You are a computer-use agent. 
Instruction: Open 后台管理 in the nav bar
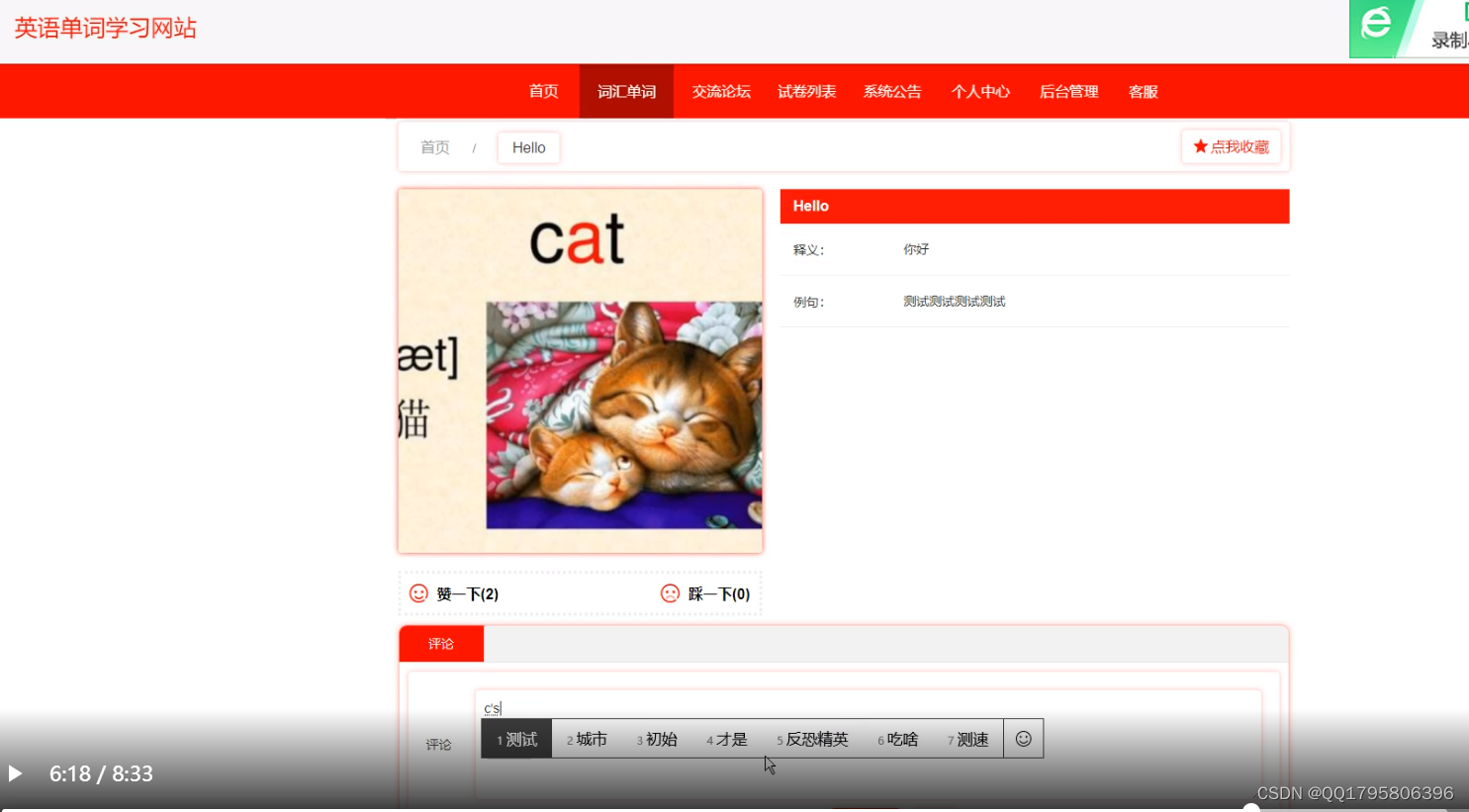point(1068,91)
